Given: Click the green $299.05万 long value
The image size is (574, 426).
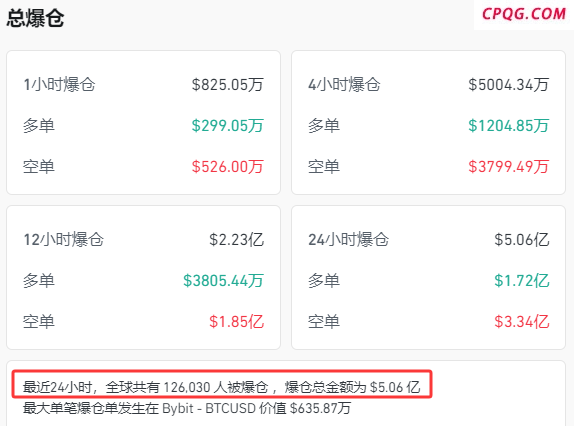Looking at the screenshot, I should click(x=228, y=126).
